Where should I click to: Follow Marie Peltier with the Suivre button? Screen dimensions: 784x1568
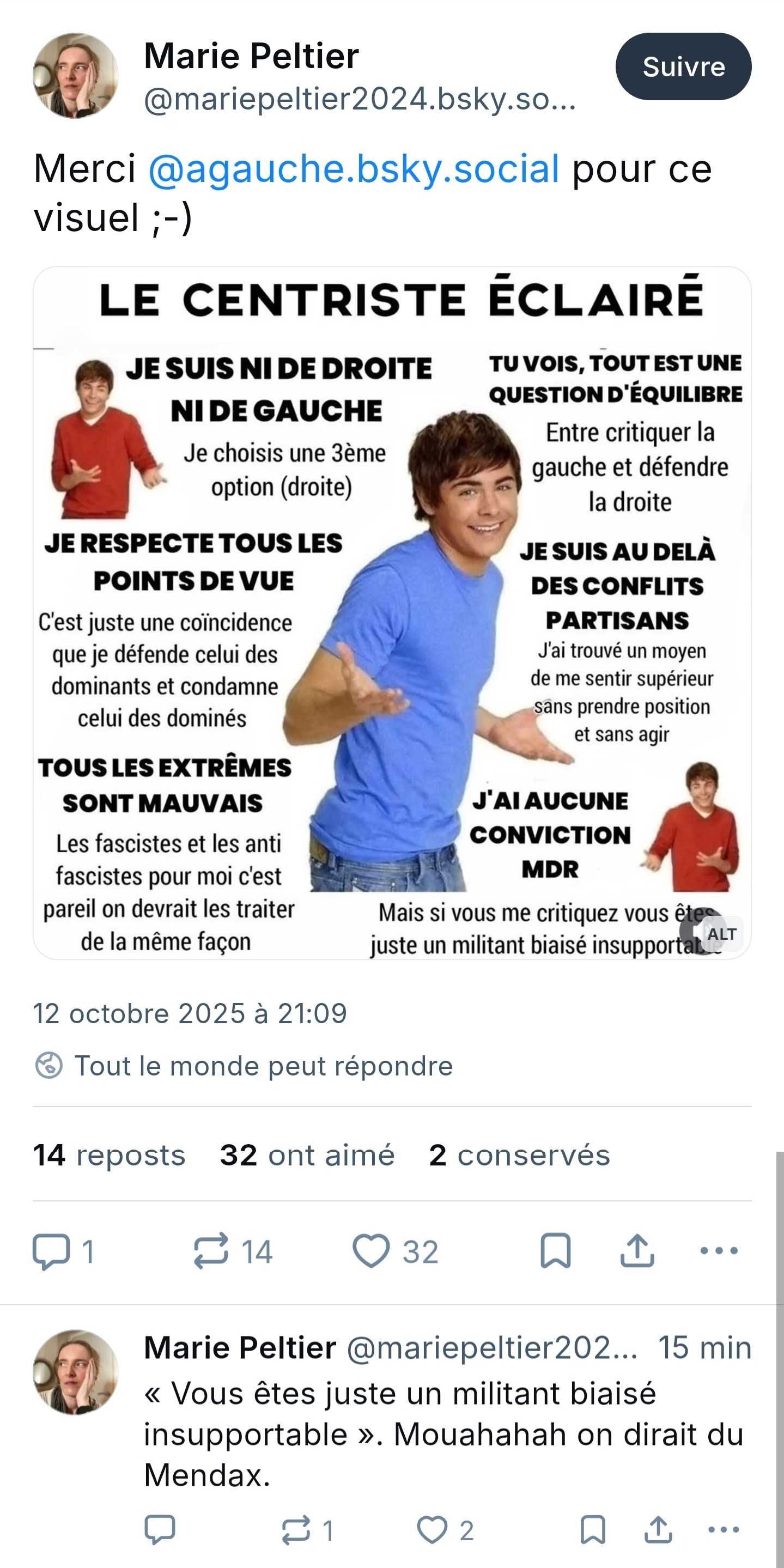tap(683, 66)
